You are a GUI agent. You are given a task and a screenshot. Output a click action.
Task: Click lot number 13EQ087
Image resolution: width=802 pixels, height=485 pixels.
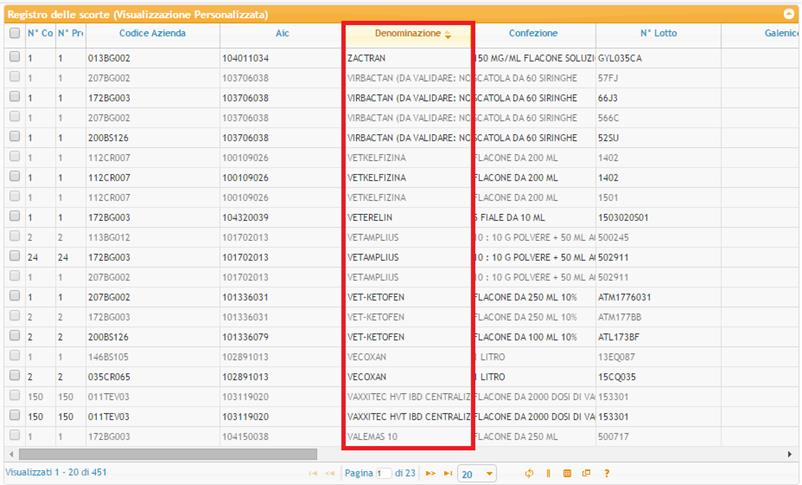616,357
